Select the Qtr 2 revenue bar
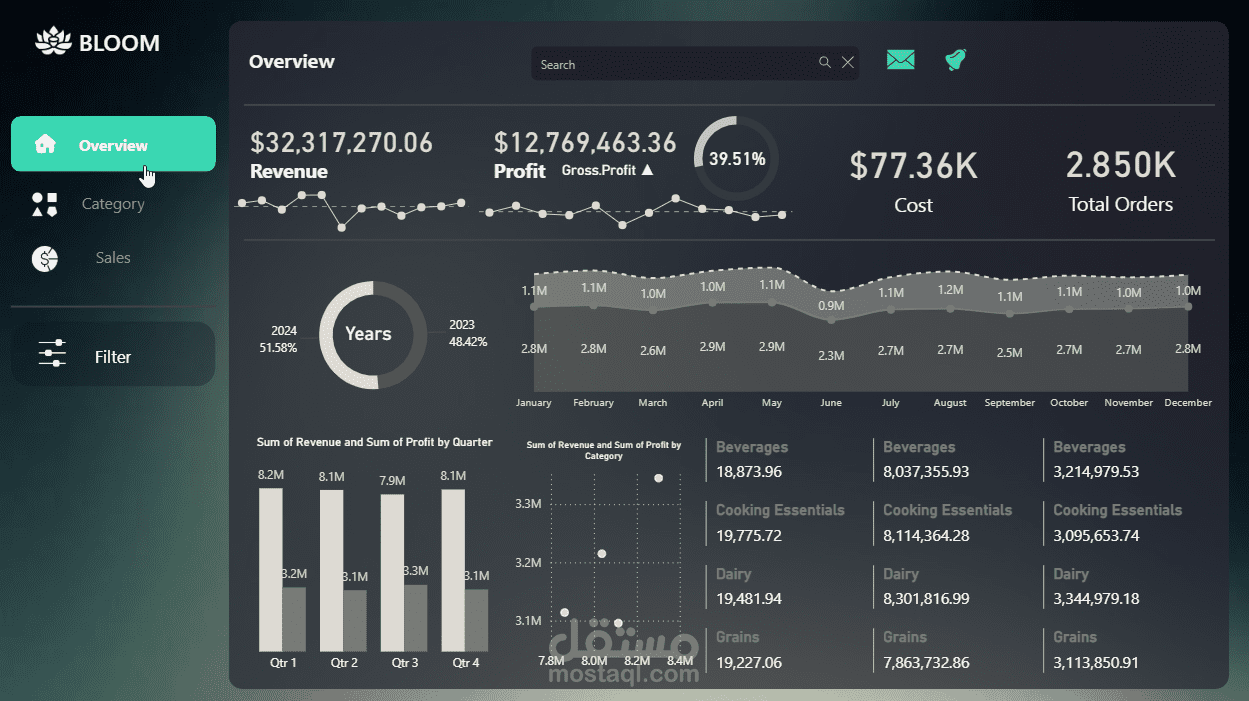 click(332, 570)
